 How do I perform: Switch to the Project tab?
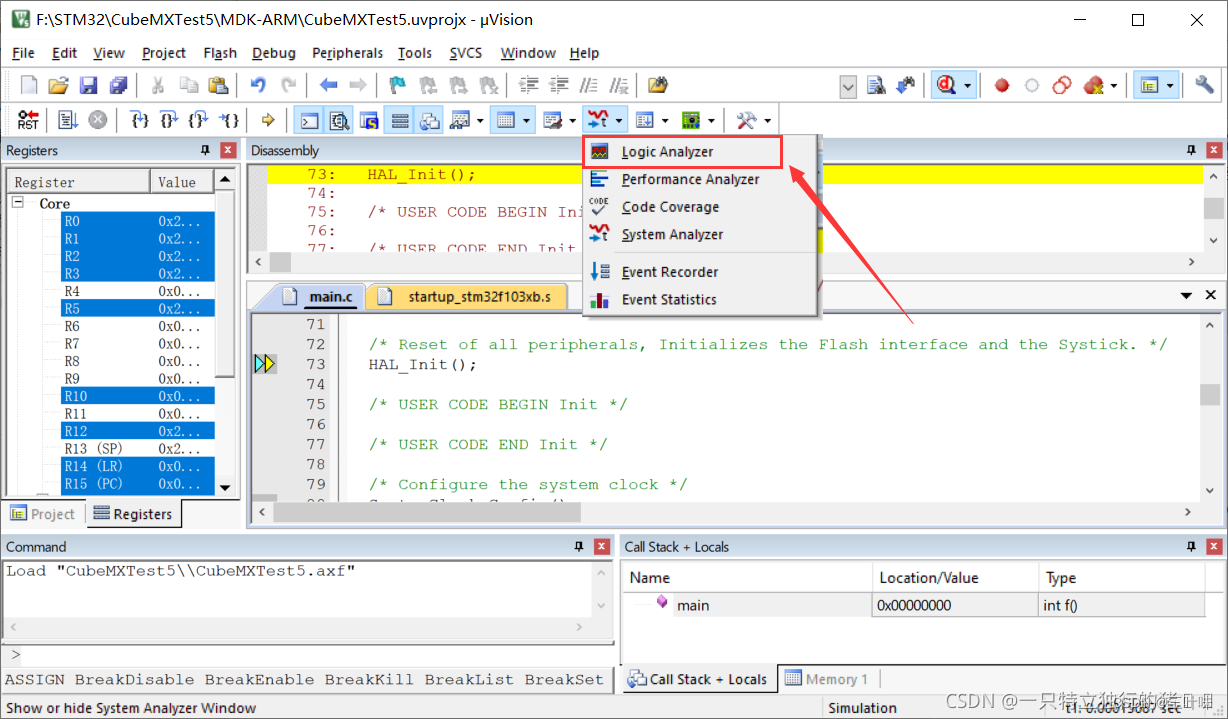[43, 514]
